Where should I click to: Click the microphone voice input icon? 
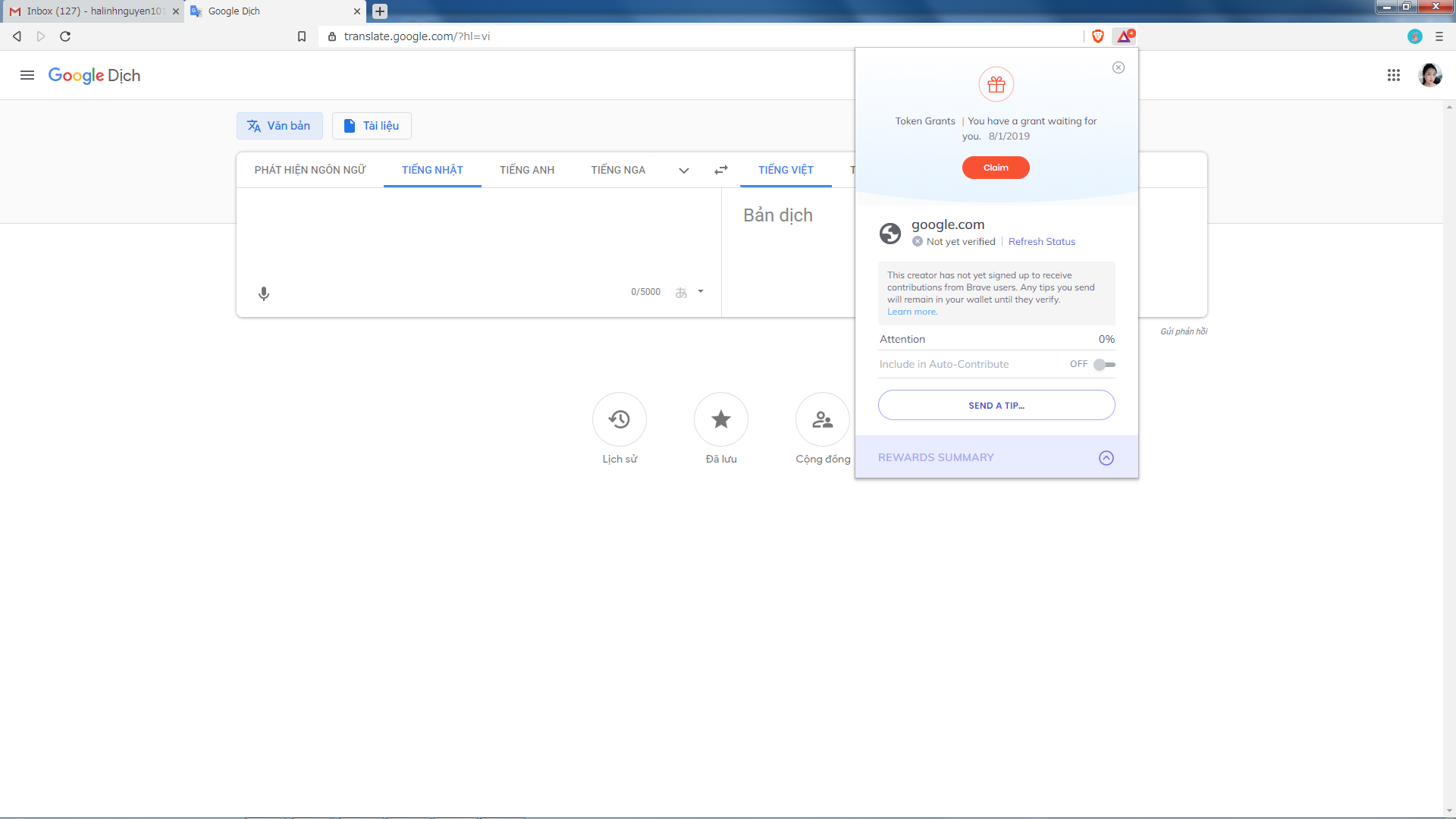[x=263, y=293]
